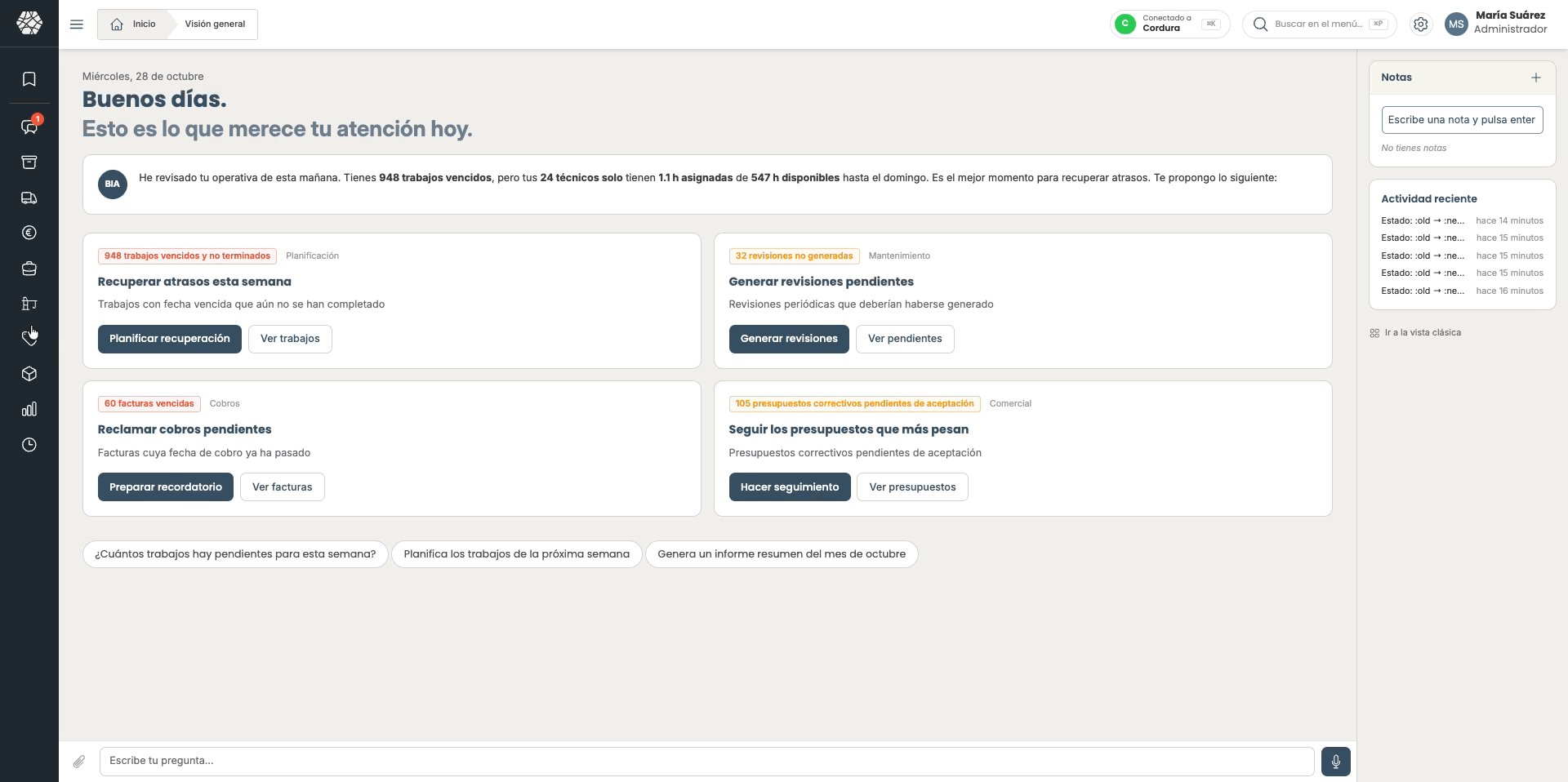Select suggestion Genera un informe resumen de octubre
Screen dimensions: 1568x782
pos(782,554)
